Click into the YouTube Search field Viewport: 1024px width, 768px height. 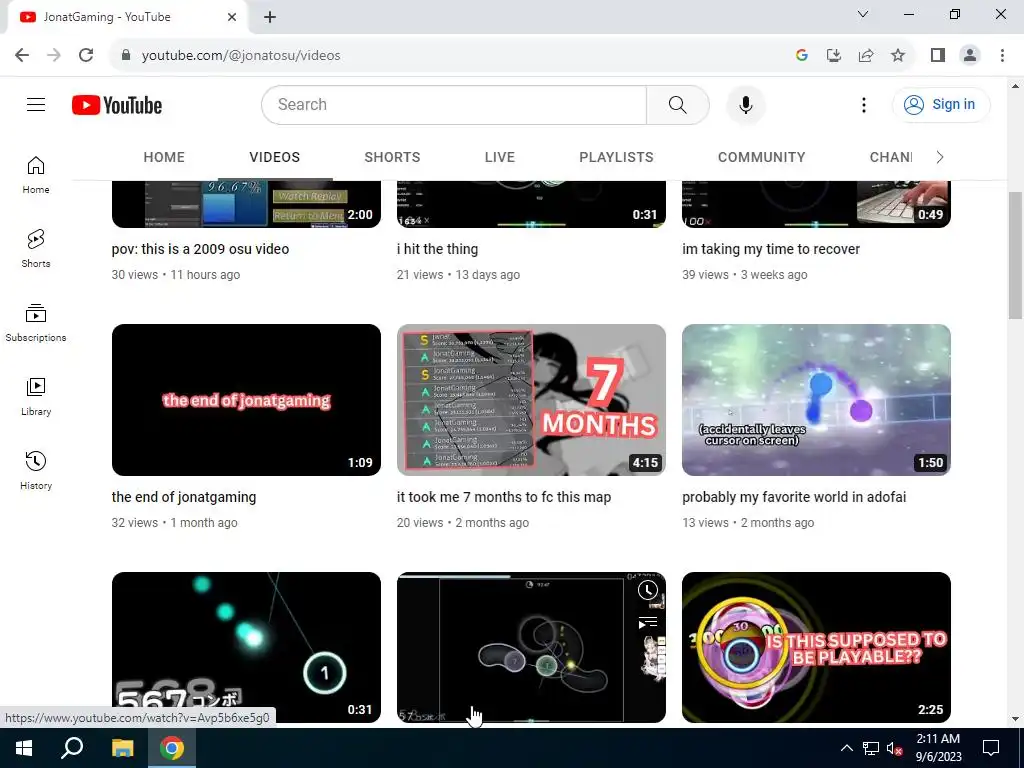pos(454,104)
